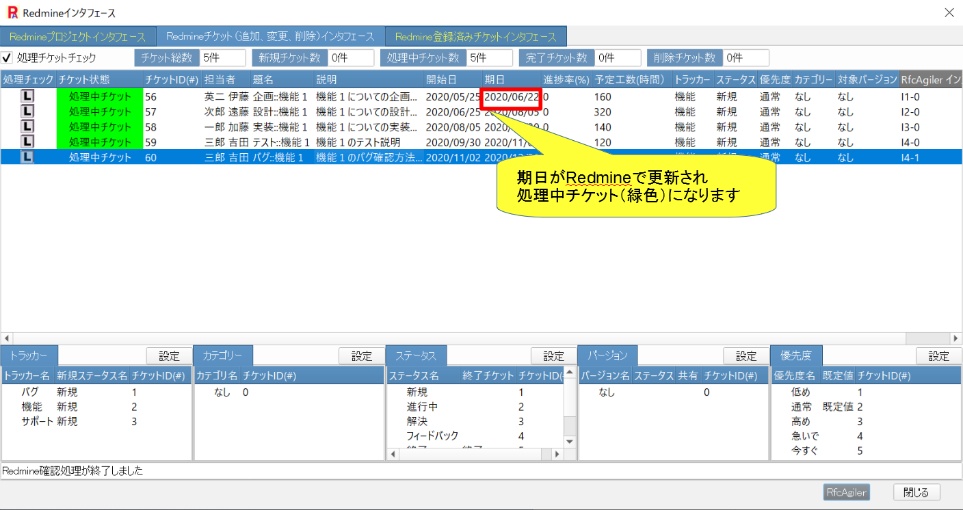The width and height of the screenshot is (963, 510).
Task: Select 題名 cell テスト::機能1
Action: pos(281,143)
